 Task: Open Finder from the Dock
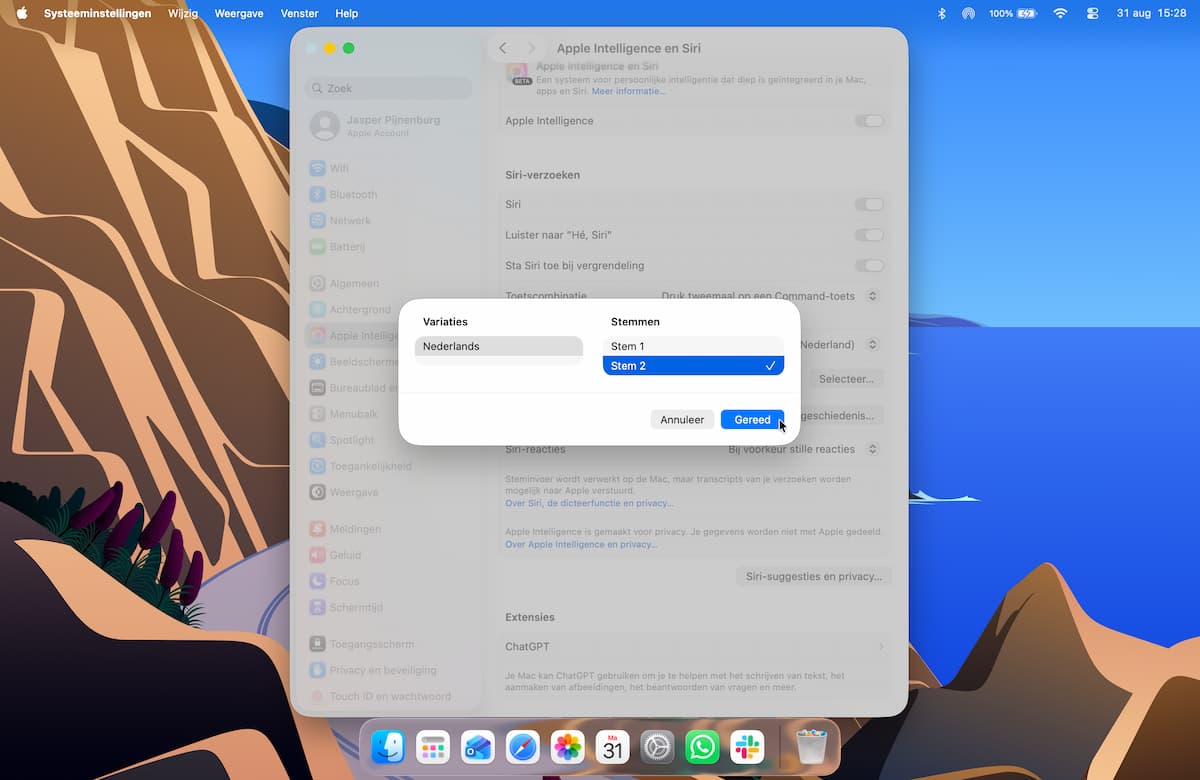(x=388, y=746)
